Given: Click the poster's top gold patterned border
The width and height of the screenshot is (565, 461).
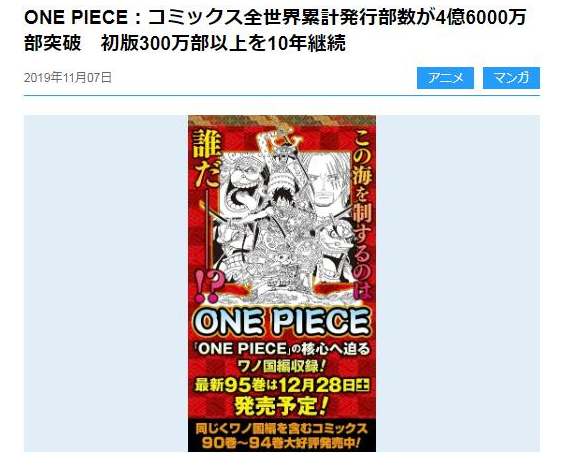Looking at the screenshot, I should click(x=282, y=120).
